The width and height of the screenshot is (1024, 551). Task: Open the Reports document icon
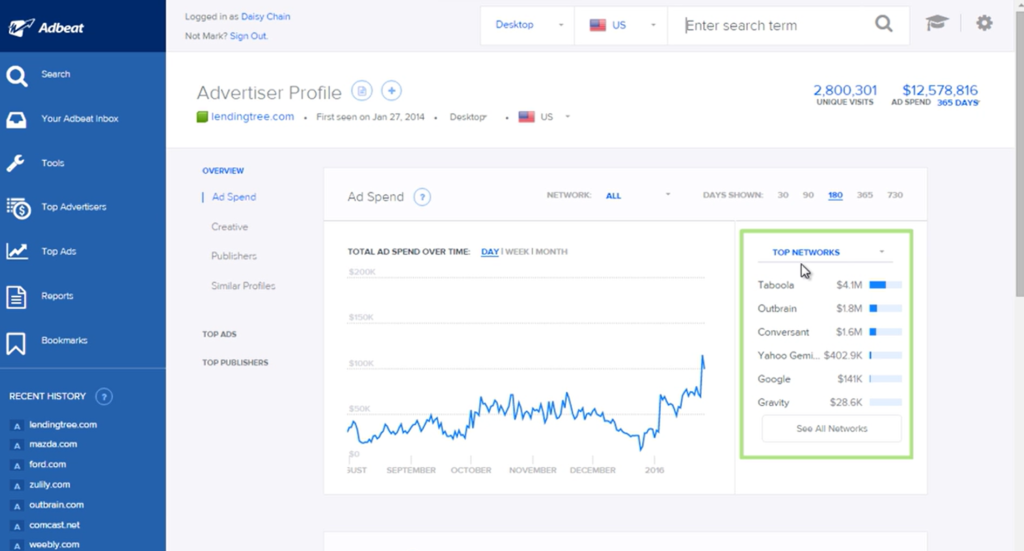click(x=16, y=296)
